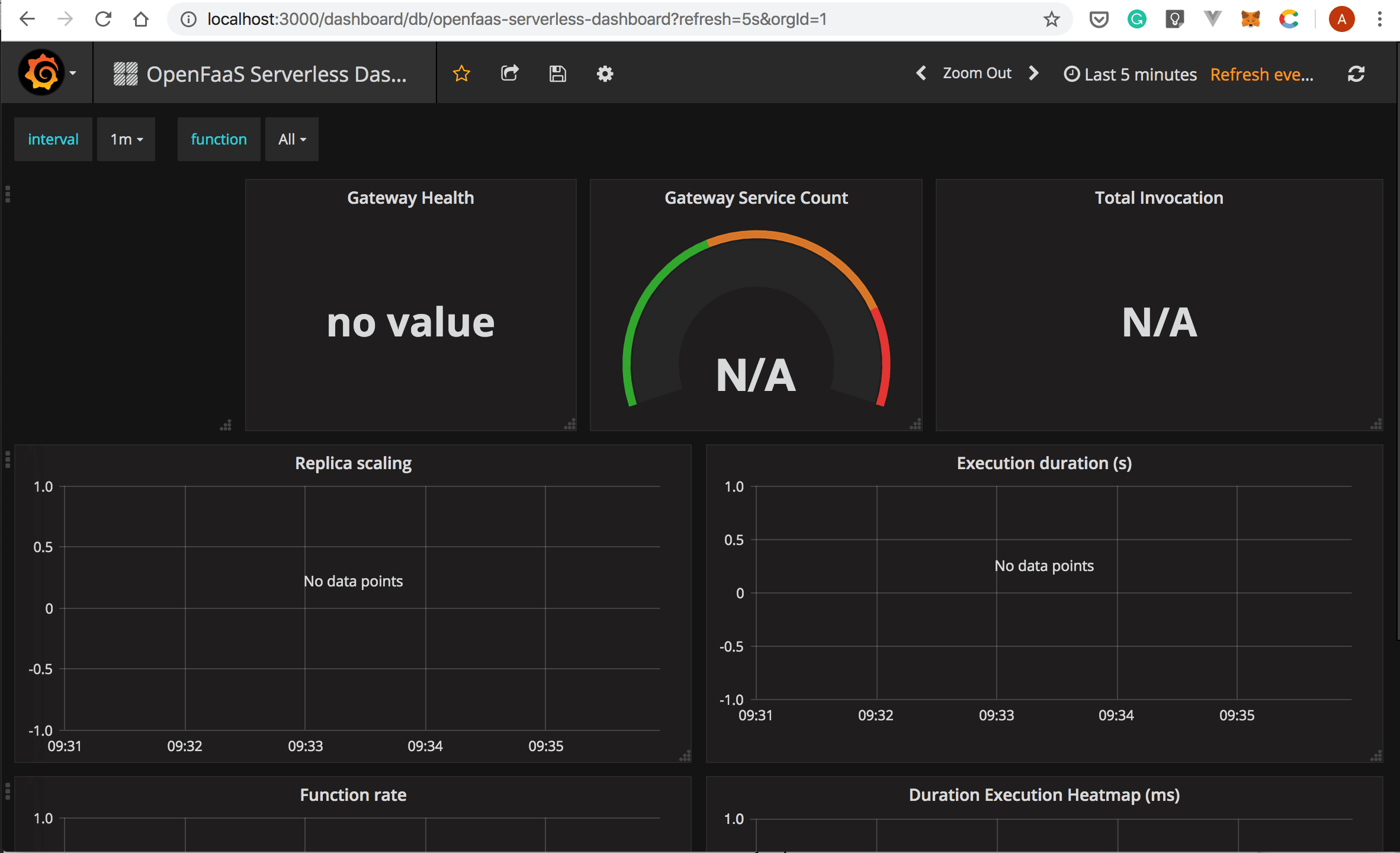Open the Chrome three-dot menu

click(x=1380, y=20)
